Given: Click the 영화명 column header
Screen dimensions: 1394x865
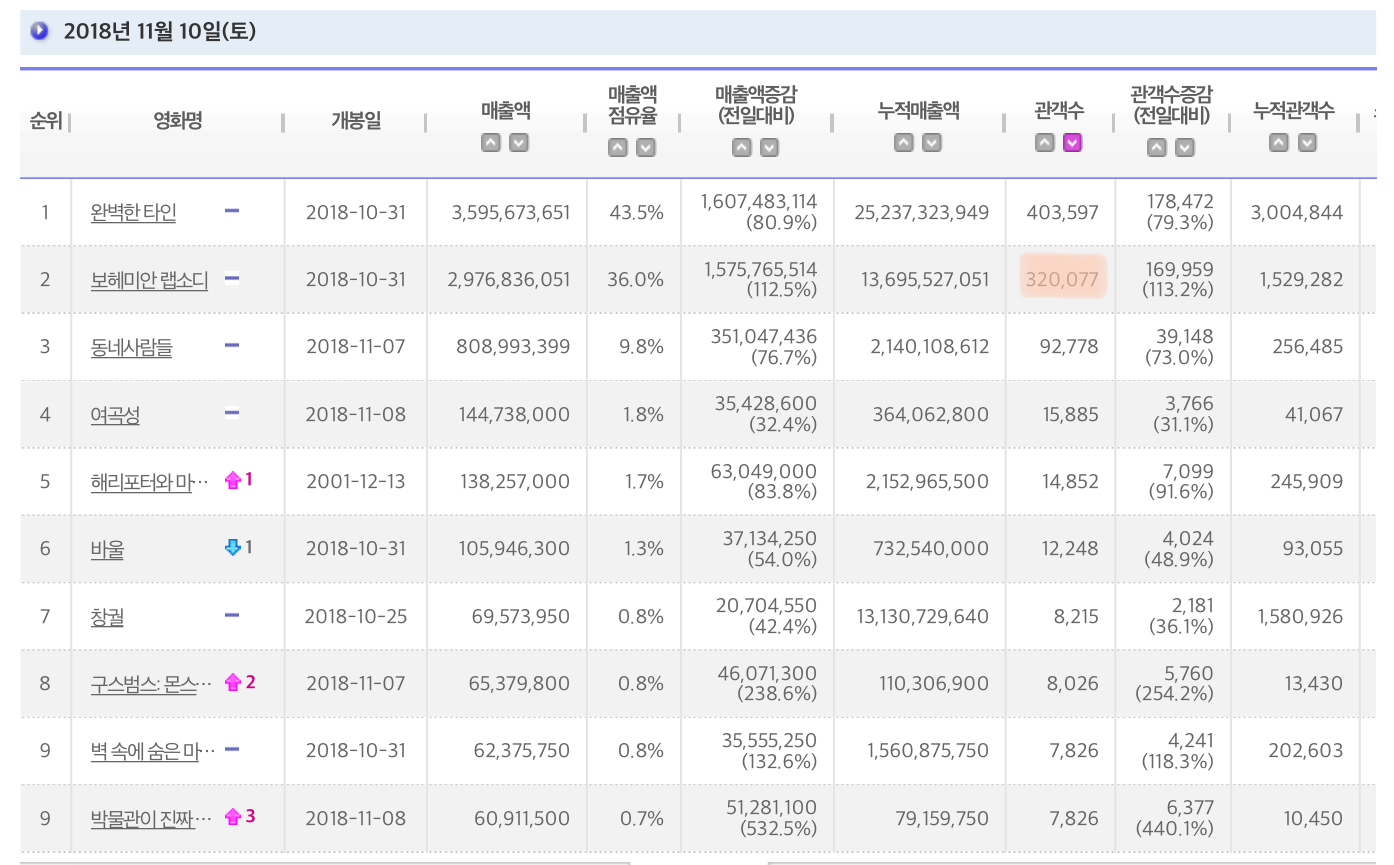Looking at the screenshot, I should pyautogui.click(x=178, y=121).
